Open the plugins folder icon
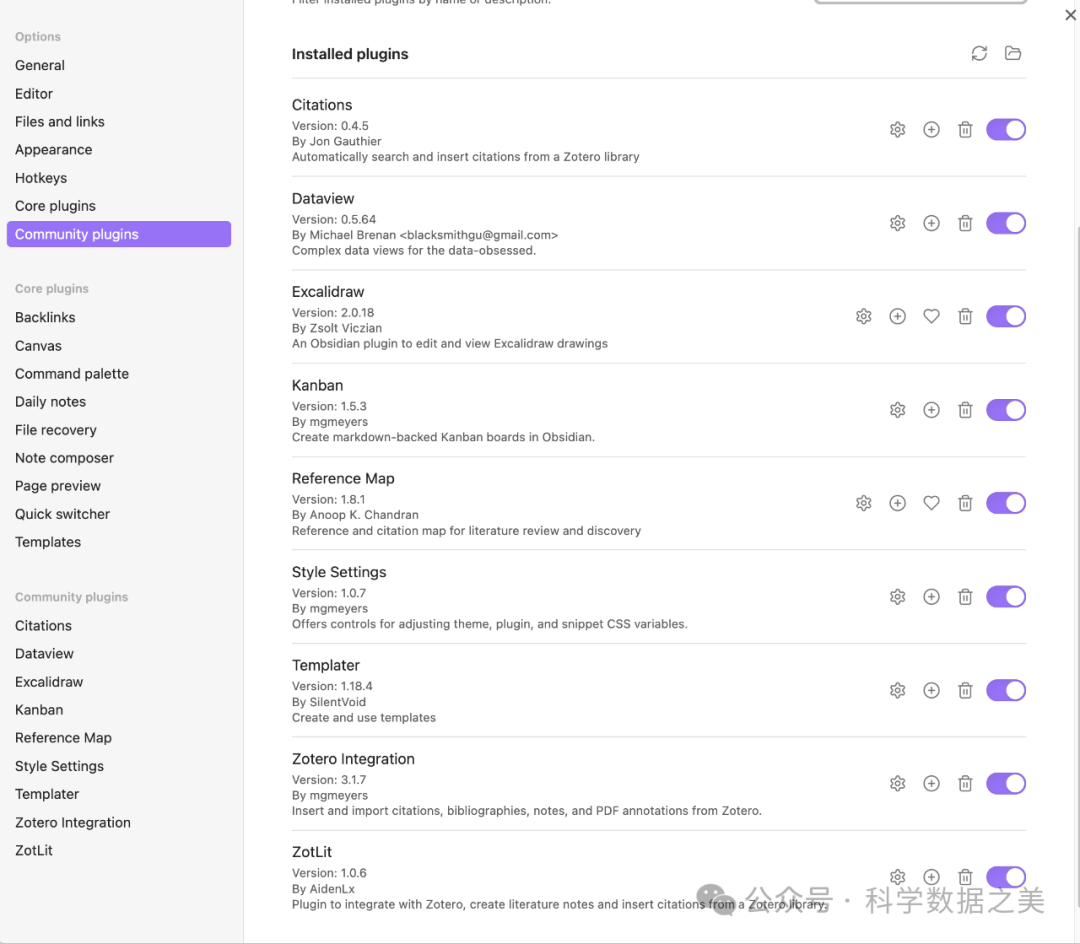The width and height of the screenshot is (1080, 944). [x=1013, y=54]
